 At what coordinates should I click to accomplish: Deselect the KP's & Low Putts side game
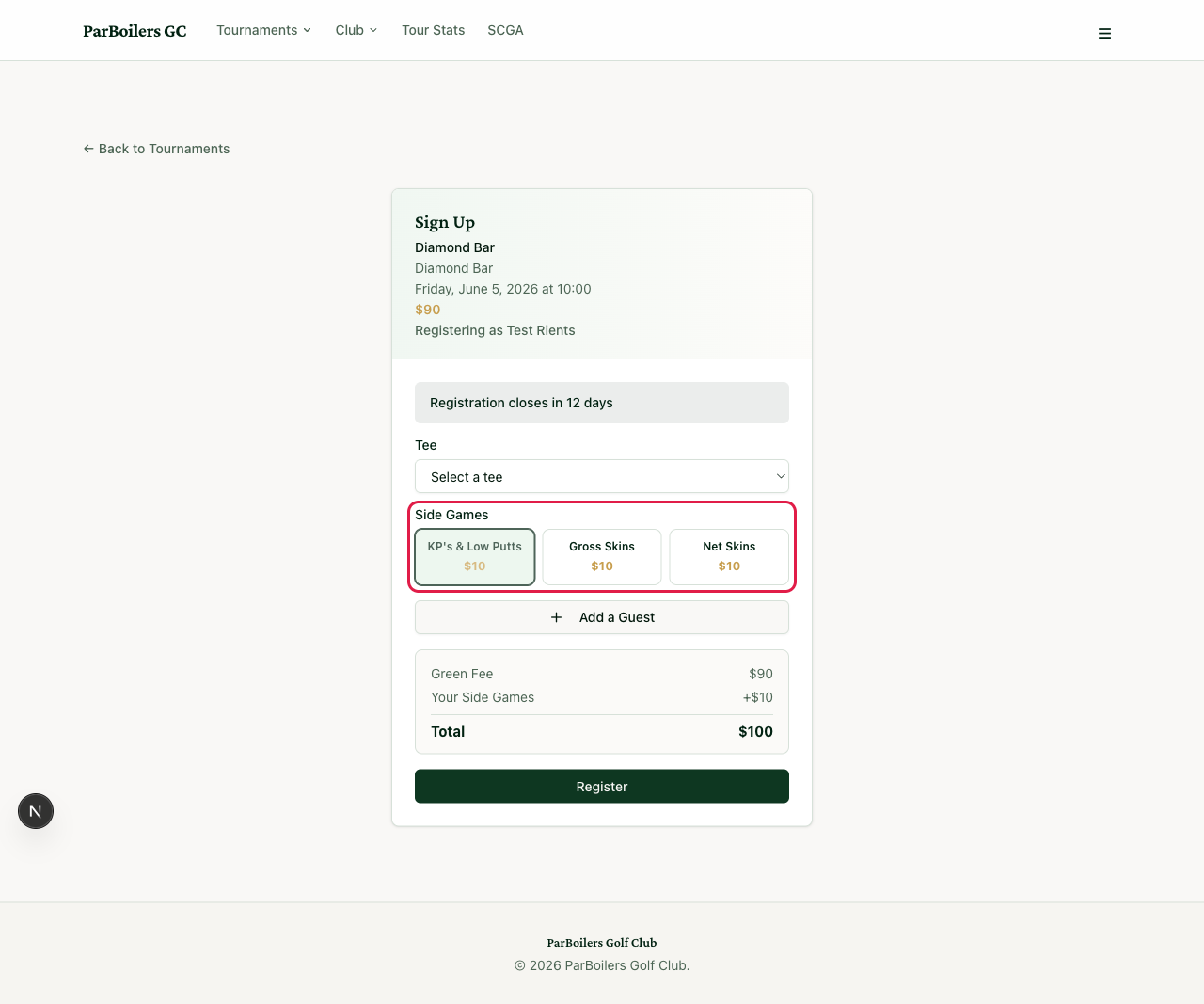[475, 557]
